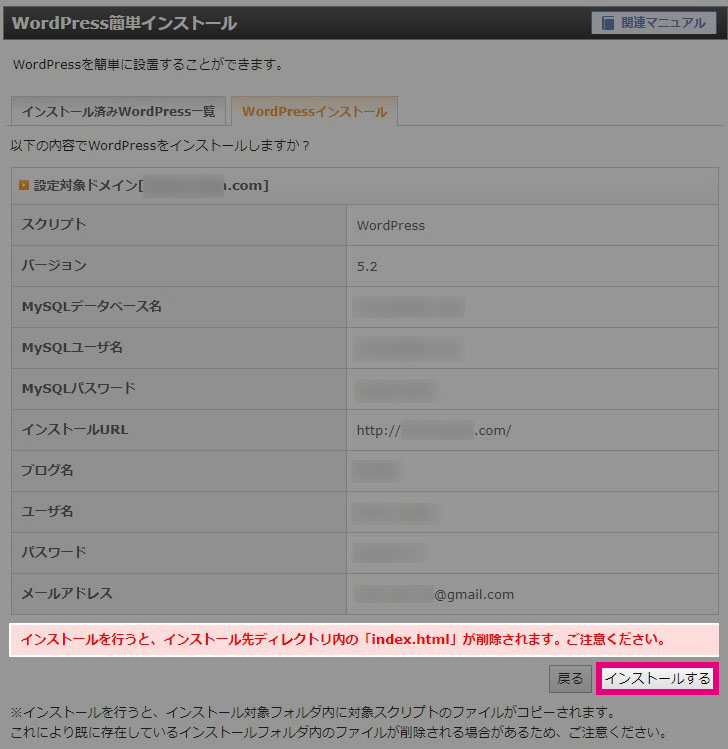Click the ブログ名 label
The height and width of the screenshot is (749, 728).
(47, 470)
